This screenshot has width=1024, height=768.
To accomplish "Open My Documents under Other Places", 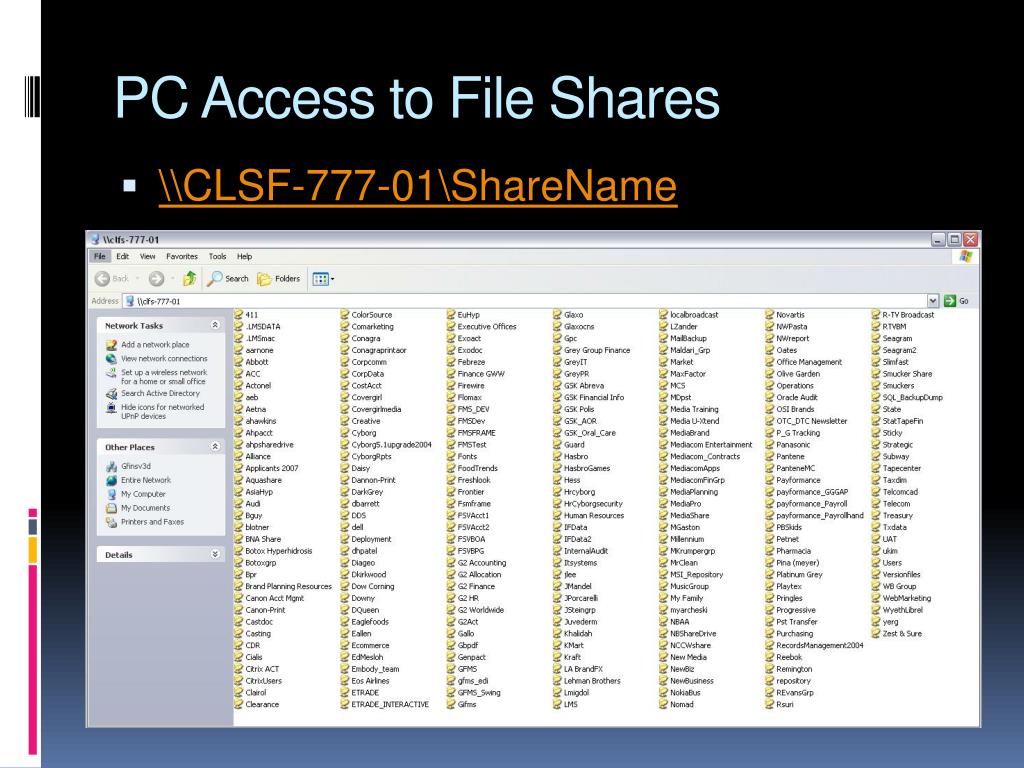I will (x=145, y=508).
